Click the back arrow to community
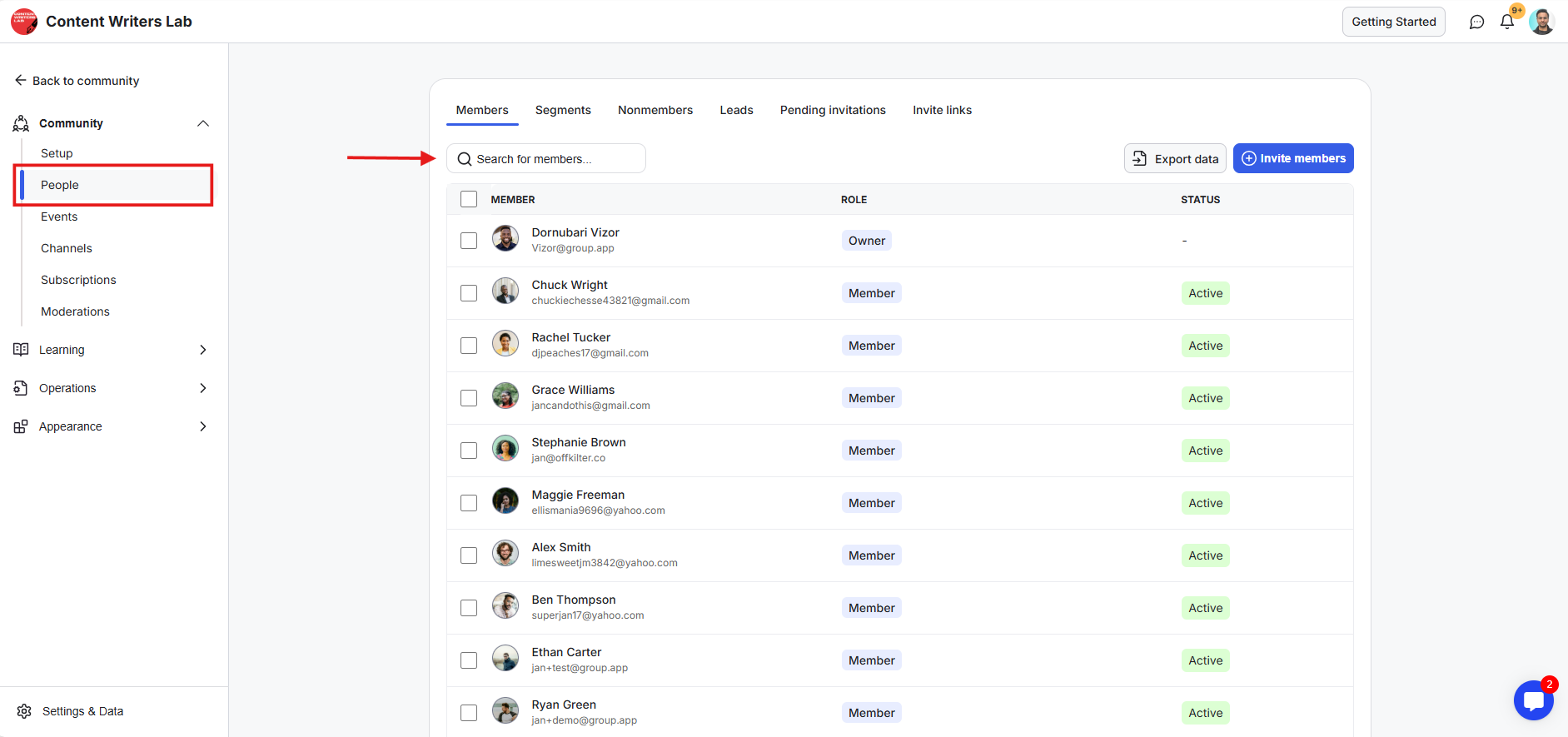 [x=21, y=81]
